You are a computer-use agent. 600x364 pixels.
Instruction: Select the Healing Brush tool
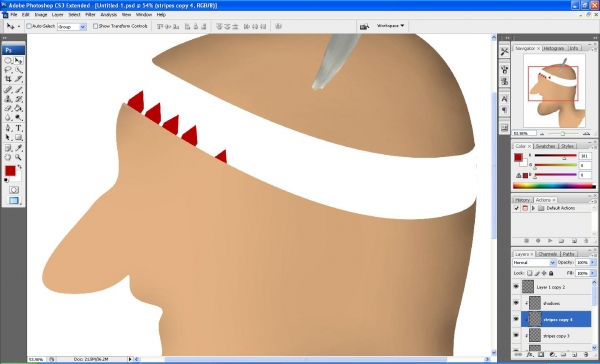click(x=8, y=90)
